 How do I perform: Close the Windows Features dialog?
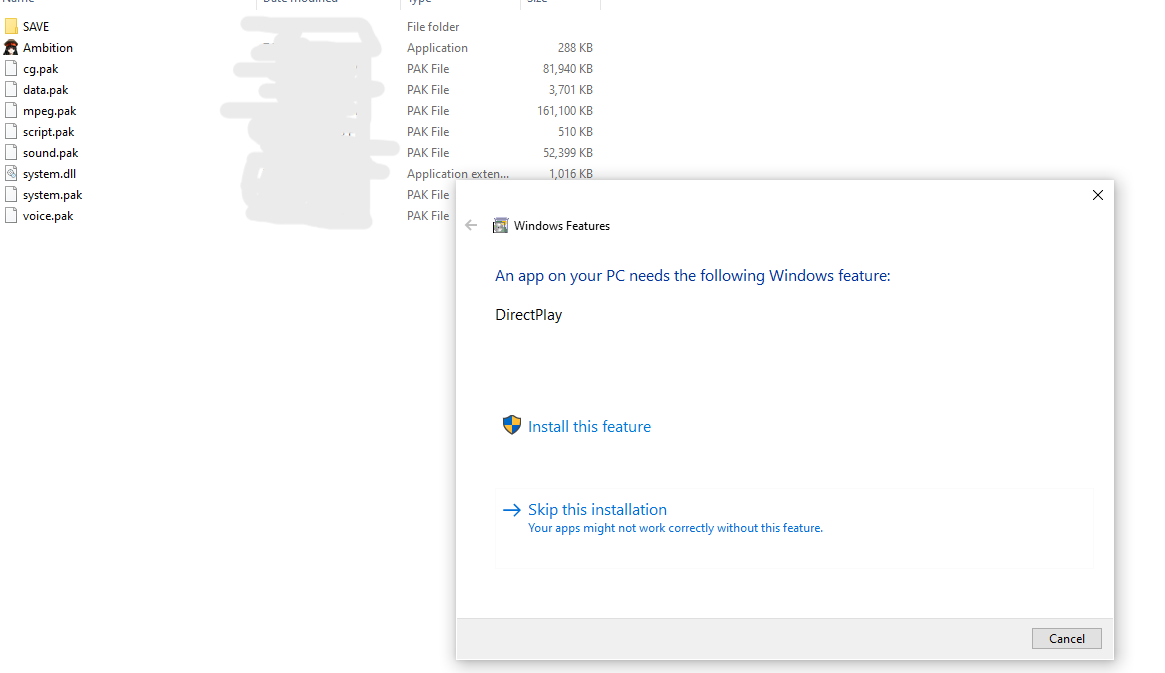[1097, 195]
